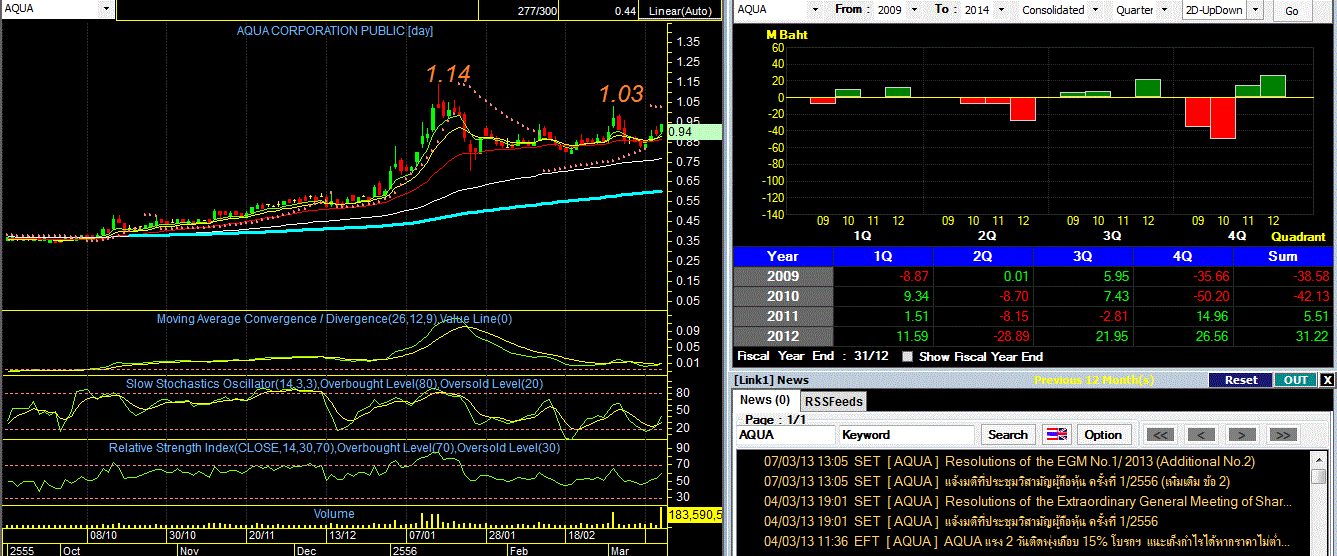Click the Previous 12 Month(s) label
The height and width of the screenshot is (556, 1337).
1096,380
